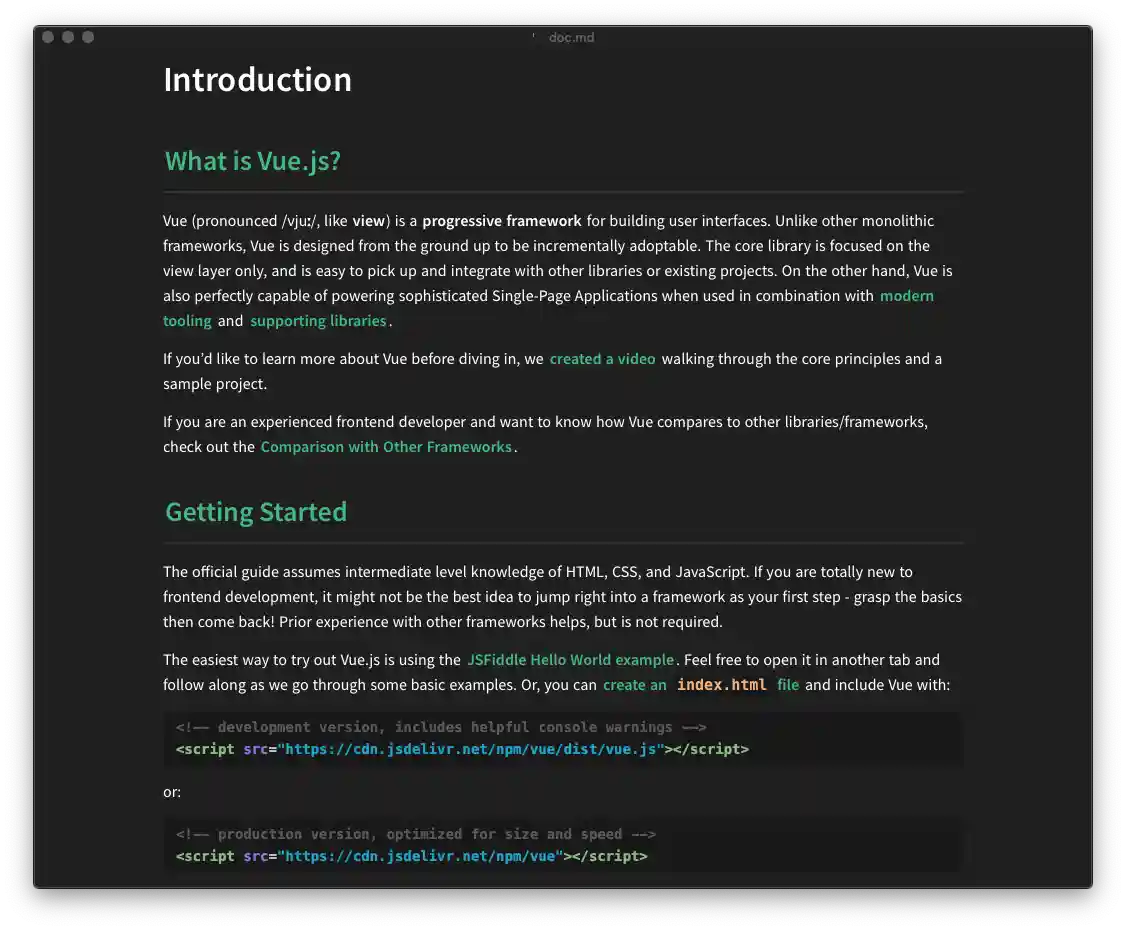Click the 'index.html' inline code link
1126x930 pixels.
click(x=722, y=685)
